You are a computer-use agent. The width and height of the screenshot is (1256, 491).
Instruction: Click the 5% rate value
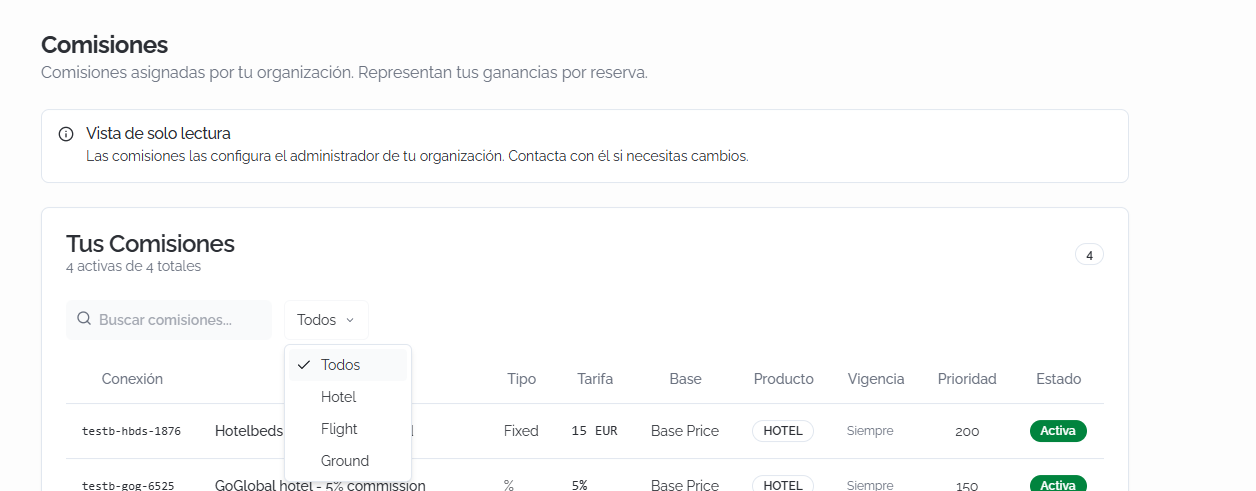pyautogui.click(x=579, y=485)
